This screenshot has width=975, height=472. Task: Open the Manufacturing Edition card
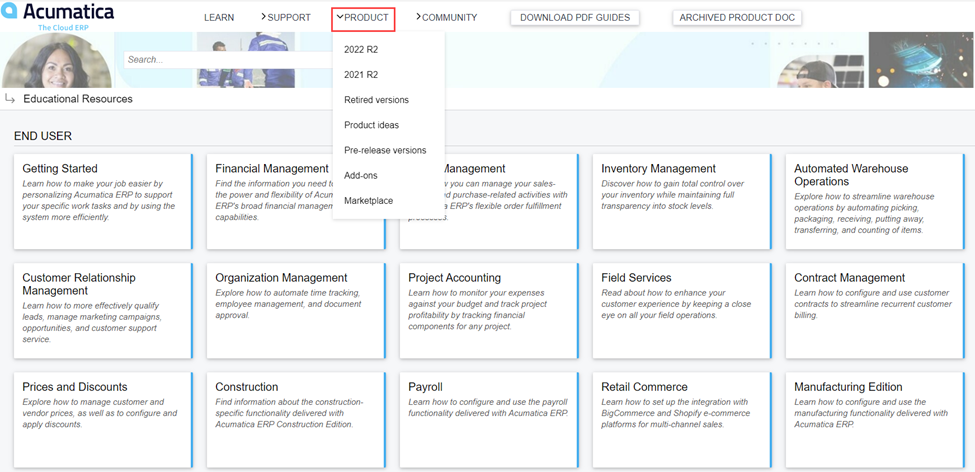[x=875, y=420]
